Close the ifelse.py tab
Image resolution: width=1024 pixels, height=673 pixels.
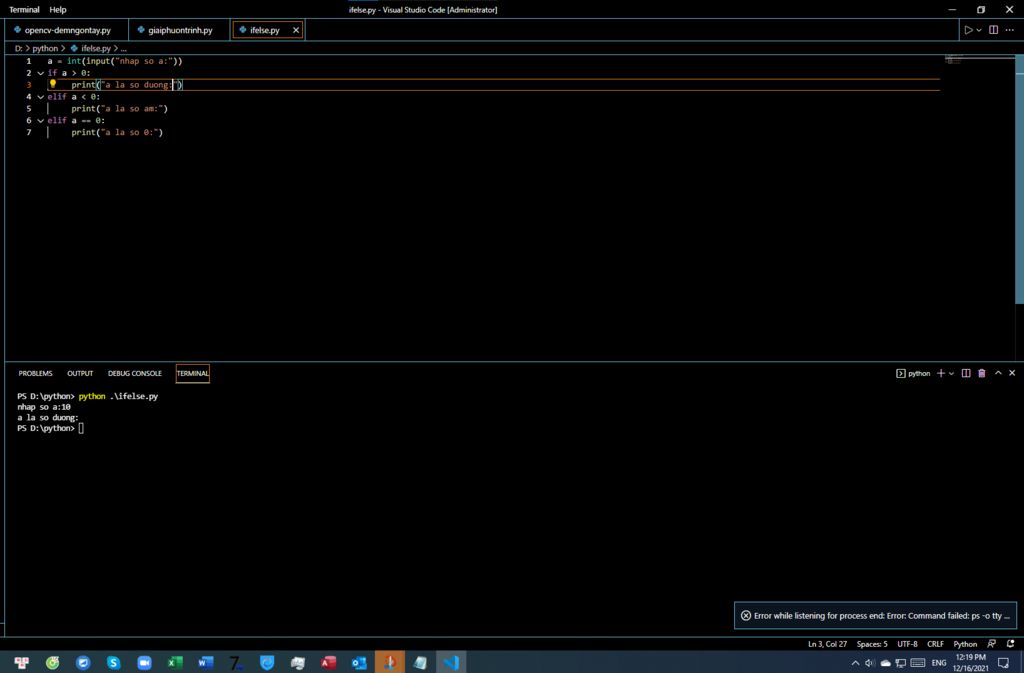coord(296,30)
